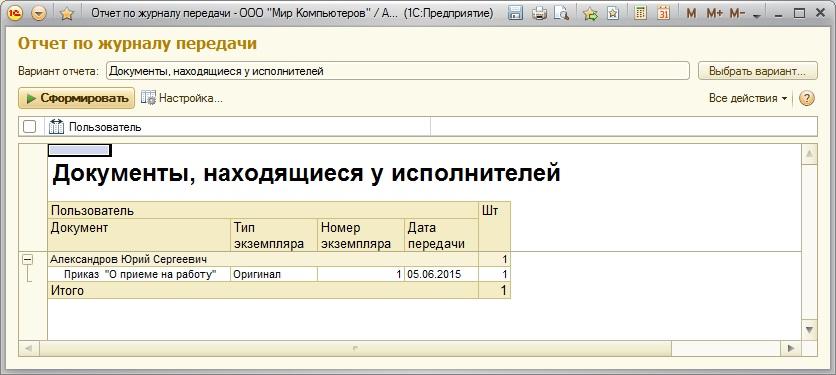This screenshot has height=375, width=836.
Task: Open the calculator icon
Action: pyautogui.click(x=641, y=14)
